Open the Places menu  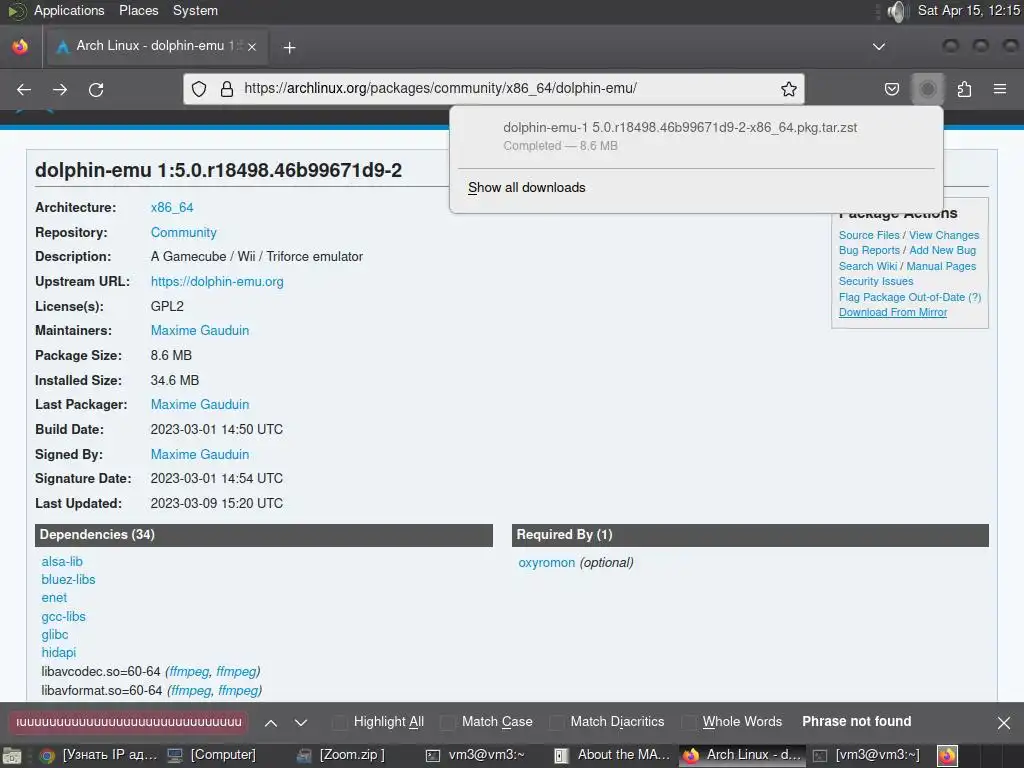point(138,10)
